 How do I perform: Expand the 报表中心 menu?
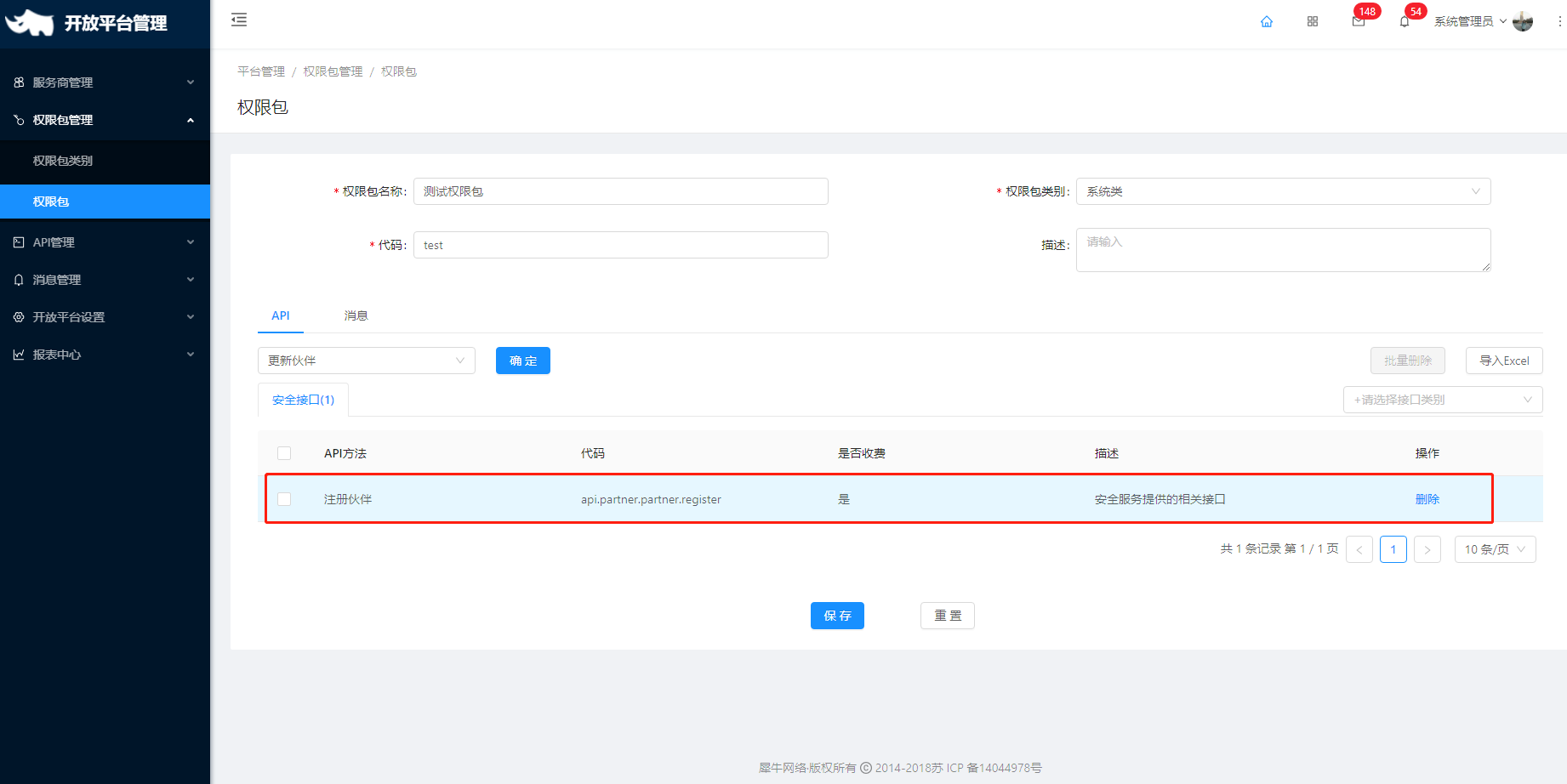(x=105, y=355)
